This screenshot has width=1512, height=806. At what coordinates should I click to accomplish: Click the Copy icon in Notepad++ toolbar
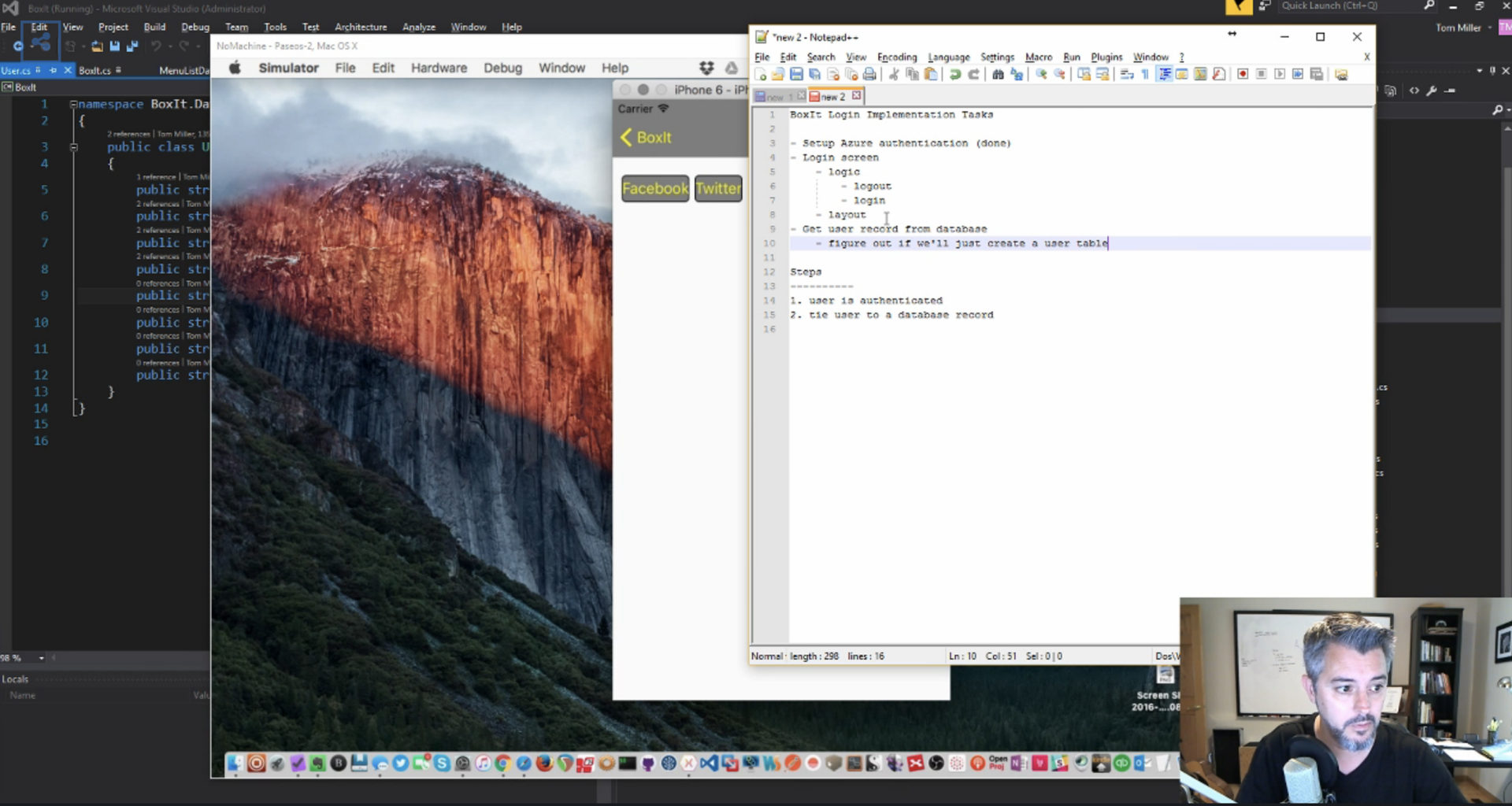point(913,75)
